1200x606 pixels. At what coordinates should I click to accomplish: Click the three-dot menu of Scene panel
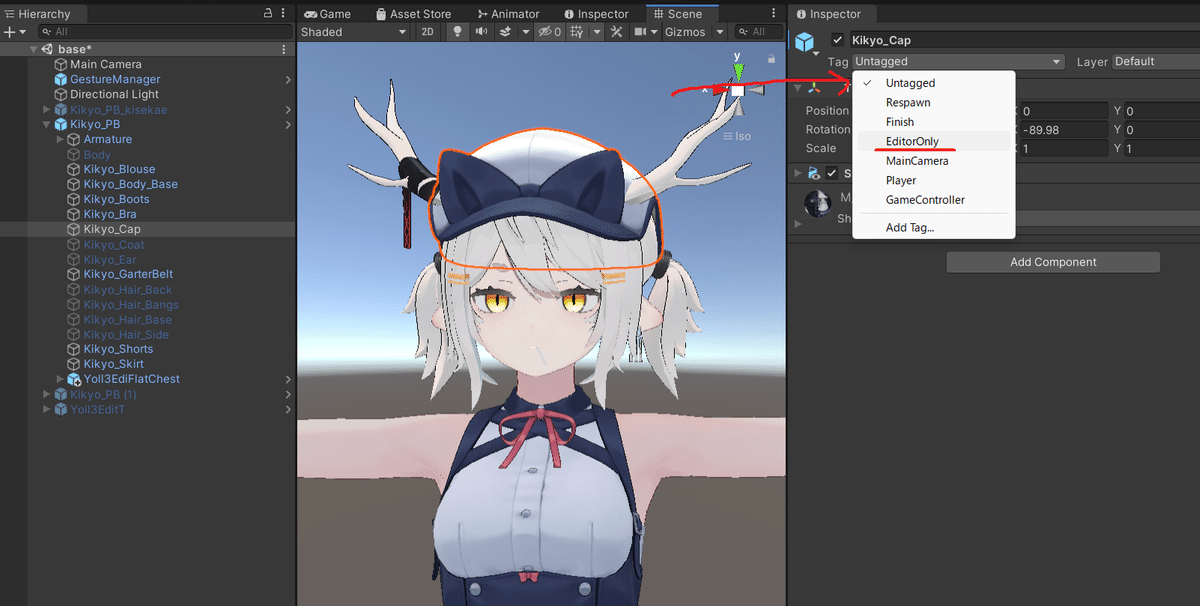776,14
